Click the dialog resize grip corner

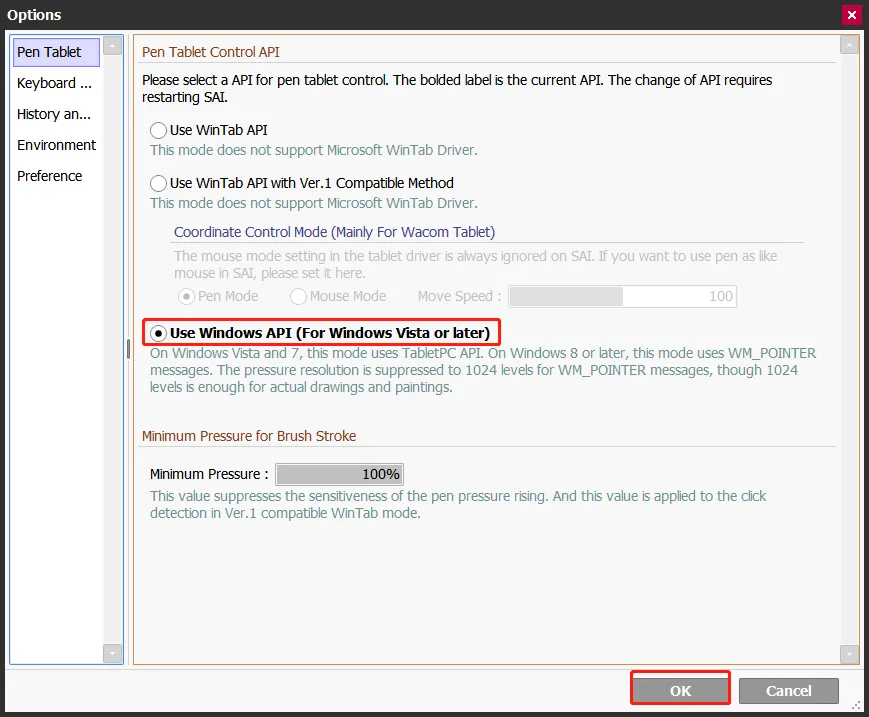tap(856, 705)
